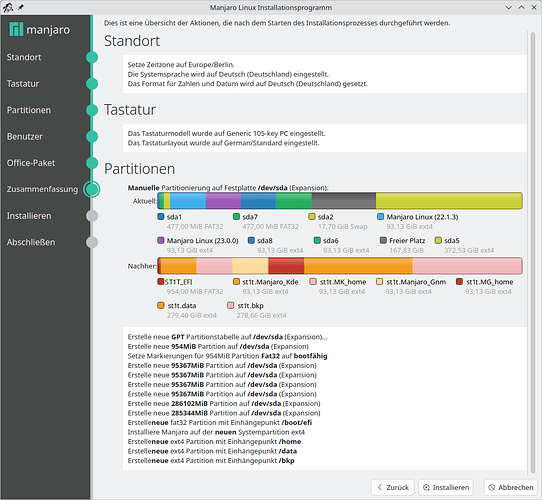Click the sda7 green legend swatch
Image resolution: width=542 pixels, height=500 pixels.
pyautogui.click(x=236, y=216)
